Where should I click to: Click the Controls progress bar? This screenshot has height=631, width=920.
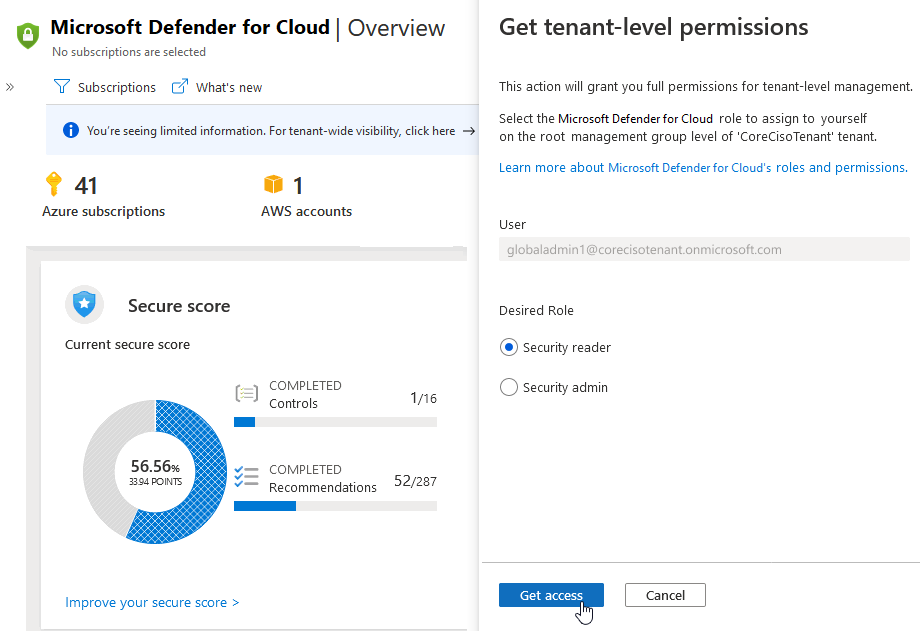[x=335, y=422]
